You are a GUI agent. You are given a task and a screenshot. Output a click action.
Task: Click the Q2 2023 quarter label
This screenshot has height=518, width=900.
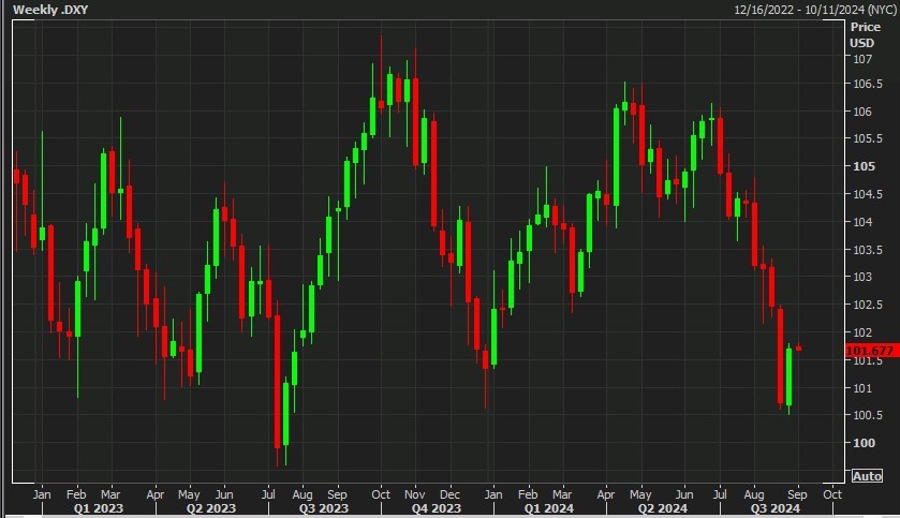pos(211,509)
